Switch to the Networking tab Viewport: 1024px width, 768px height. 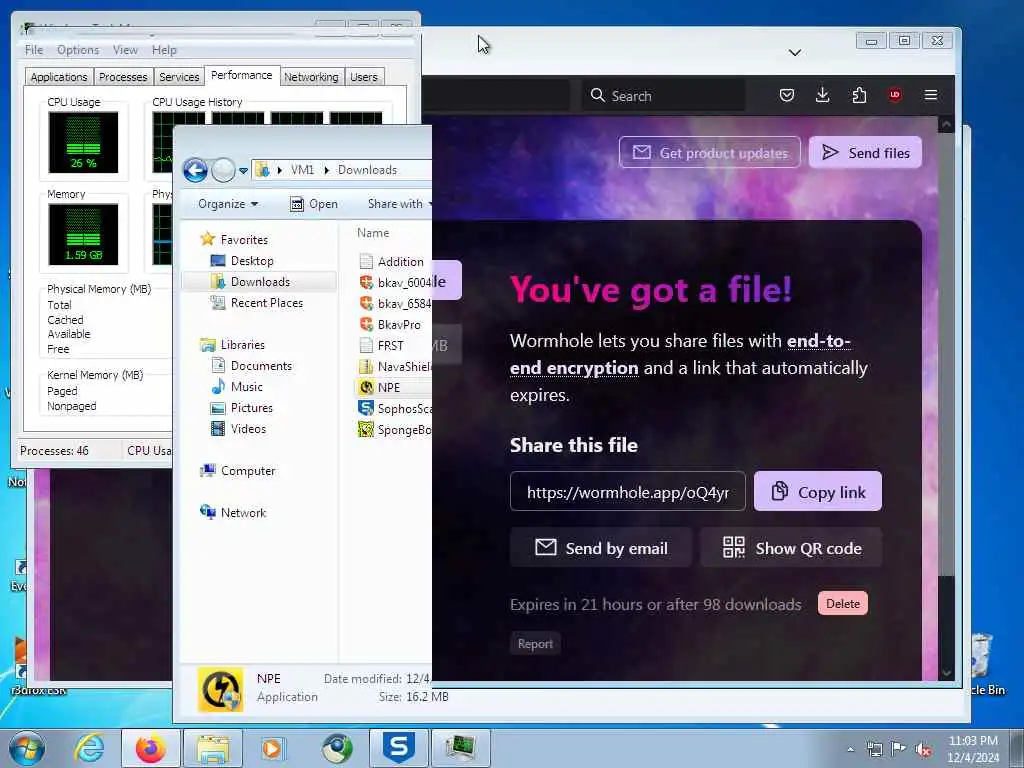tap(311, 77)
